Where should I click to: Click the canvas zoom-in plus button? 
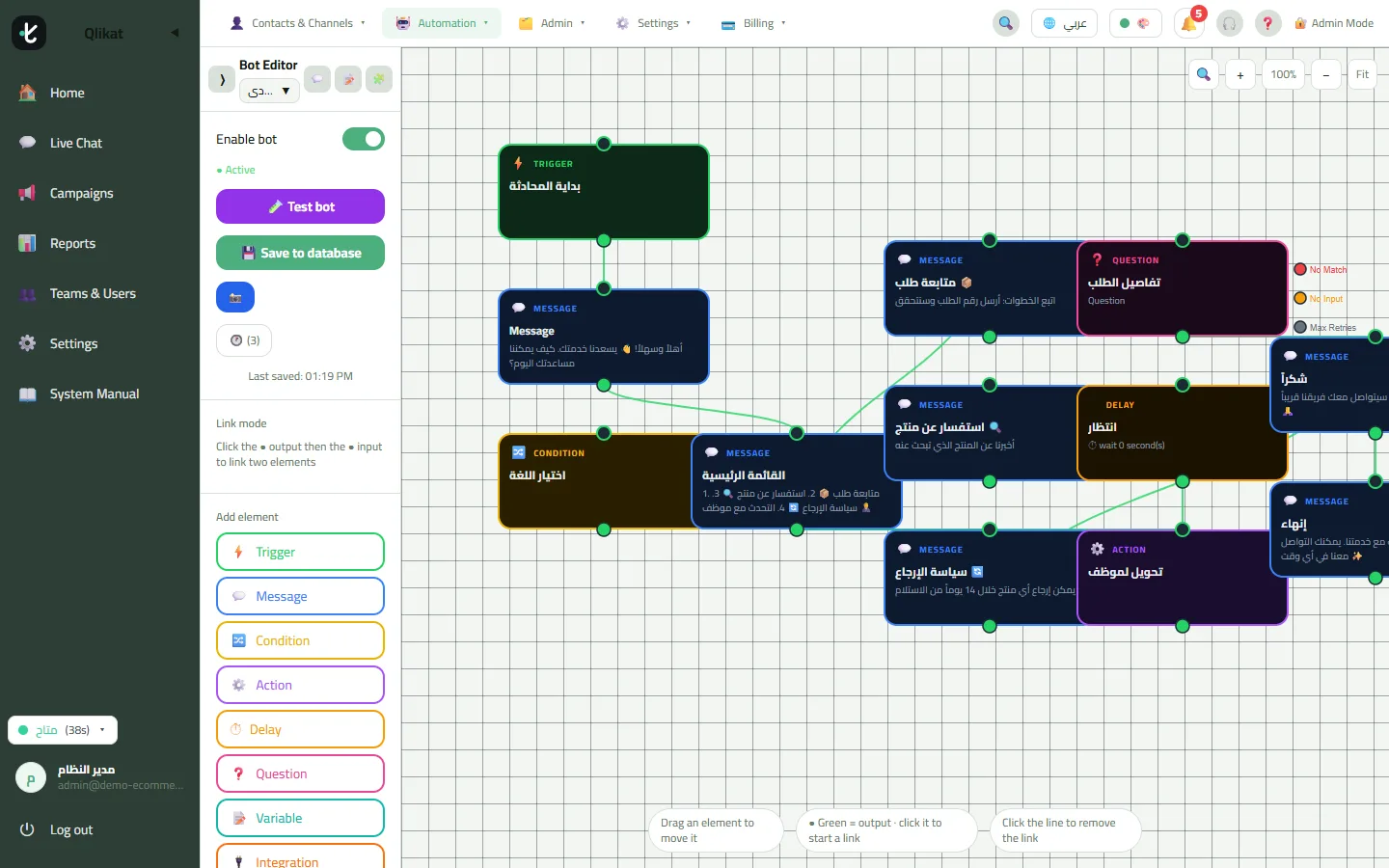1240,74
